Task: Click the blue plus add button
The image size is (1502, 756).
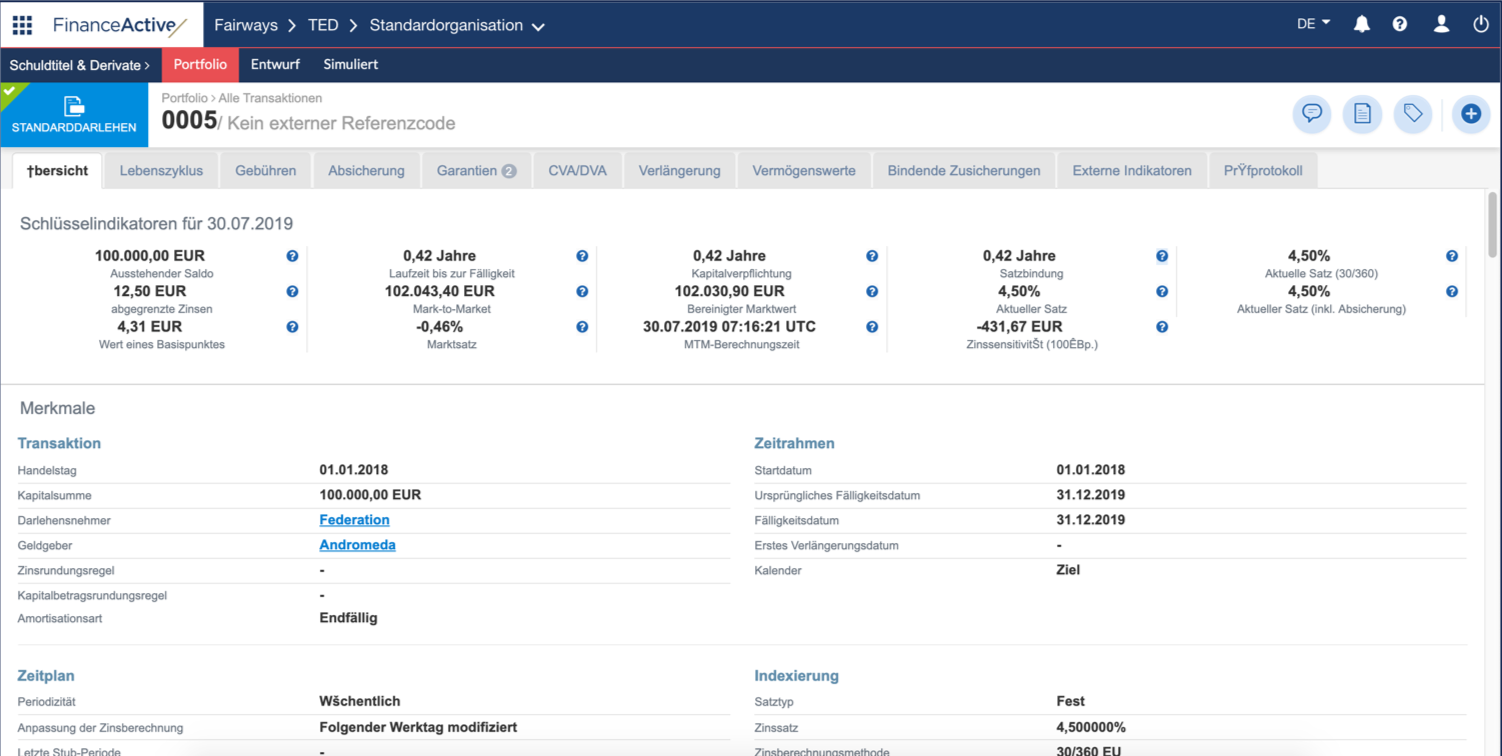Action: (x=1470, y=114)
